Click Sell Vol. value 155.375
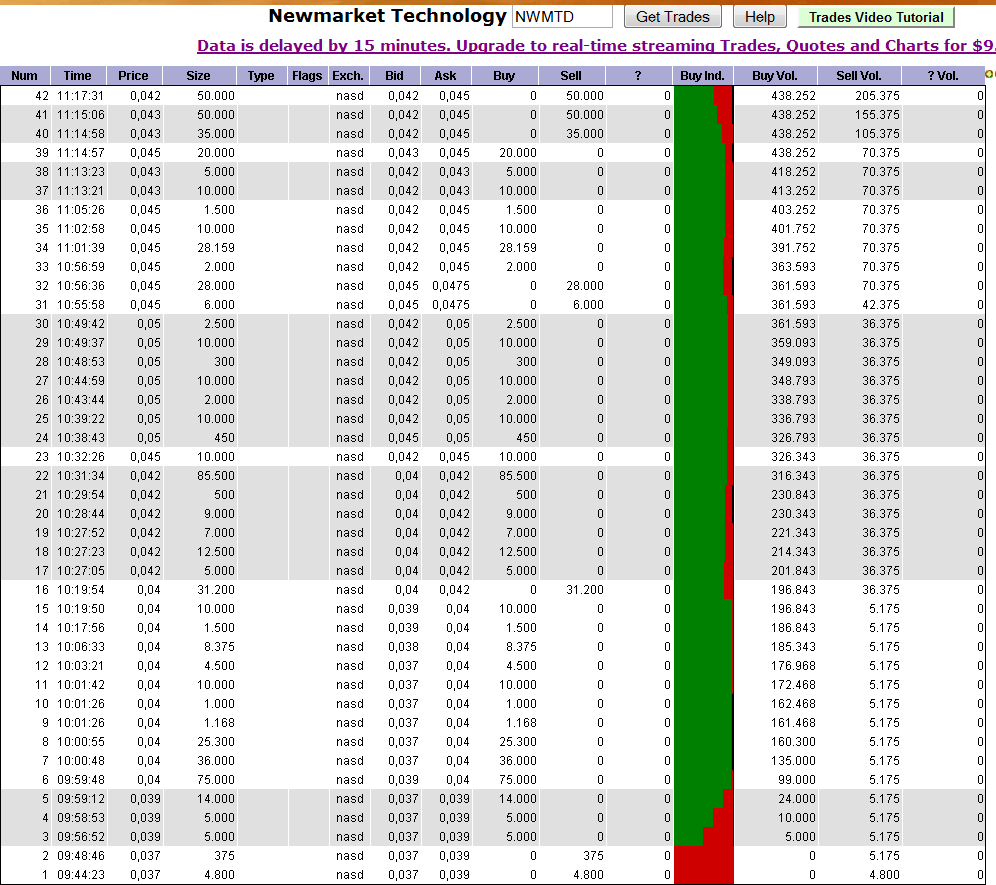Image resolution: width=996 pixels, height=885 pixels. [x=877, y=115]
